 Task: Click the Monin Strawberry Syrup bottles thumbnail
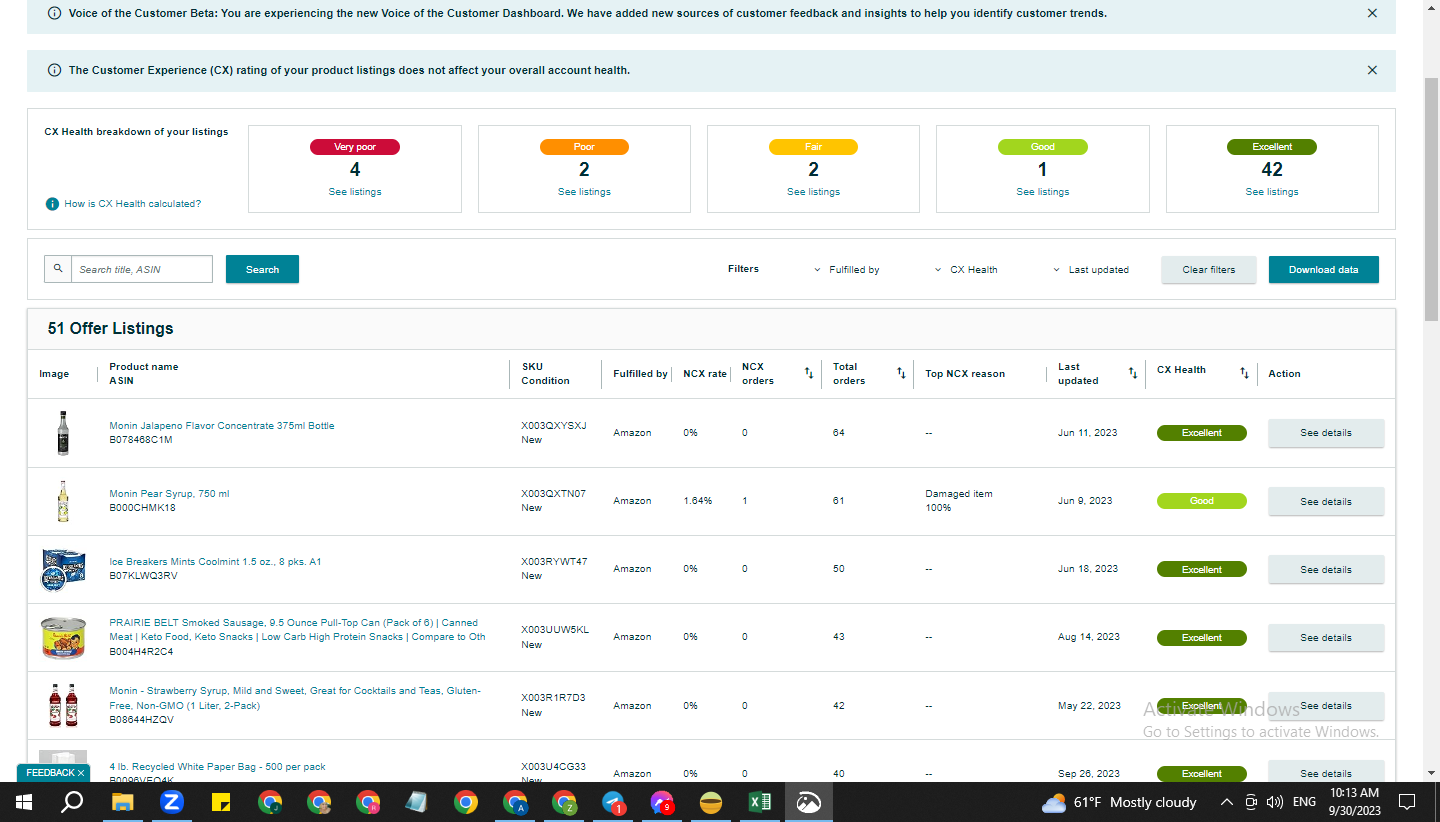click(63, 705)
